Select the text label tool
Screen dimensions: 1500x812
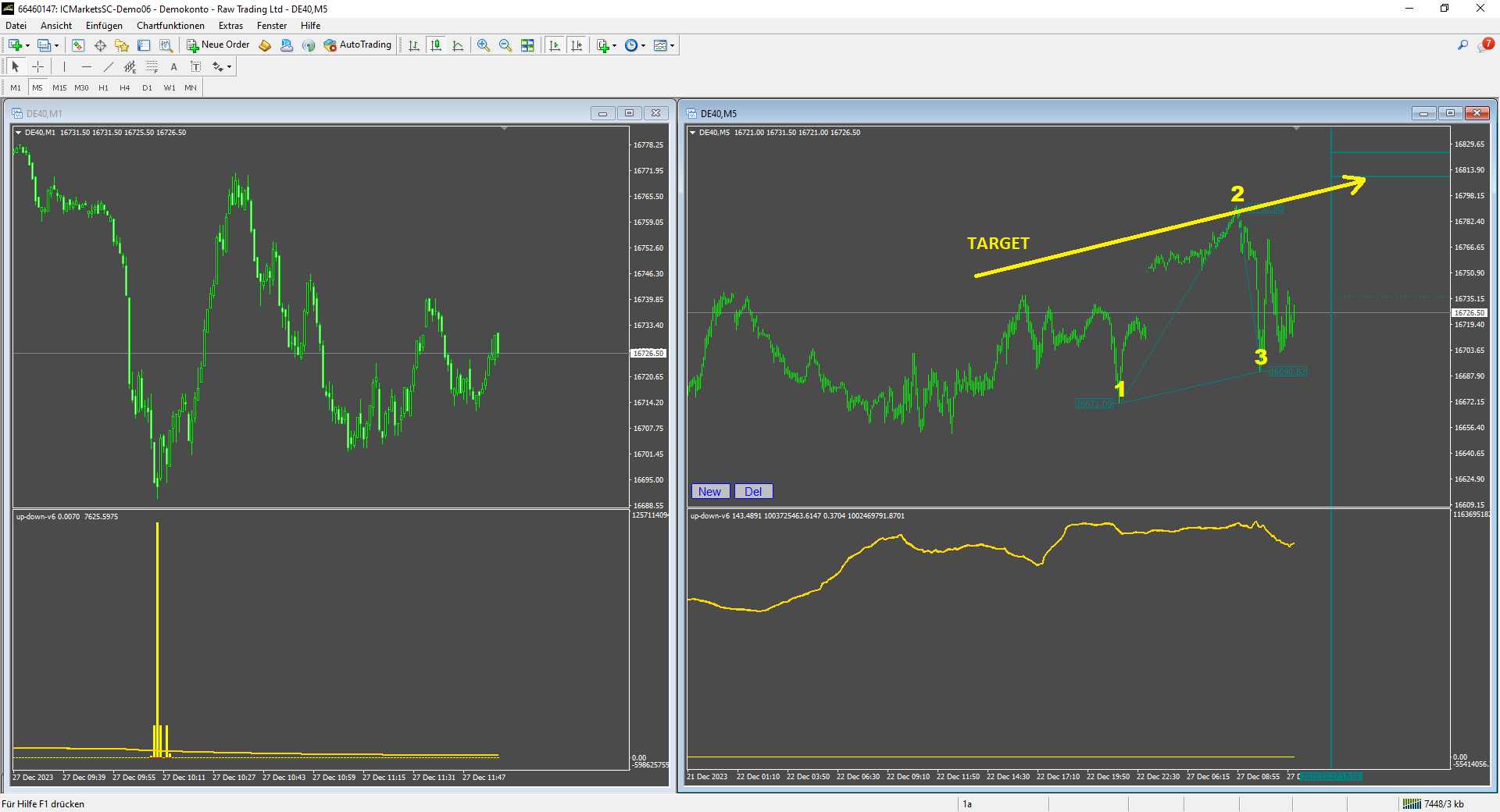(196, 66)
